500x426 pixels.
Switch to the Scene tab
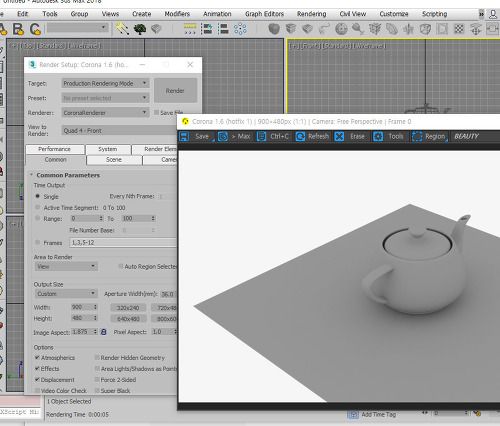114,160
